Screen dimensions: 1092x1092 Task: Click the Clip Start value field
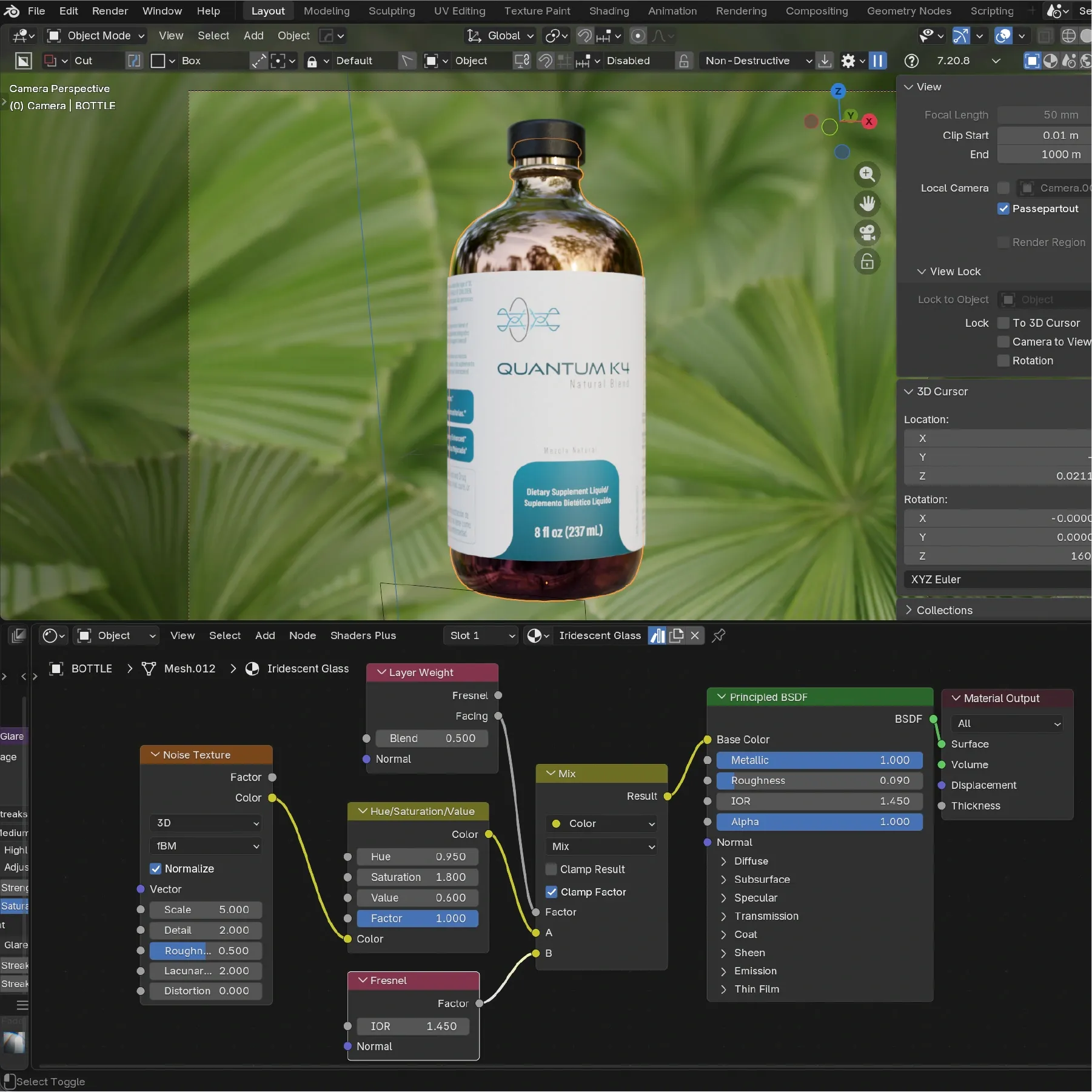1043,135
